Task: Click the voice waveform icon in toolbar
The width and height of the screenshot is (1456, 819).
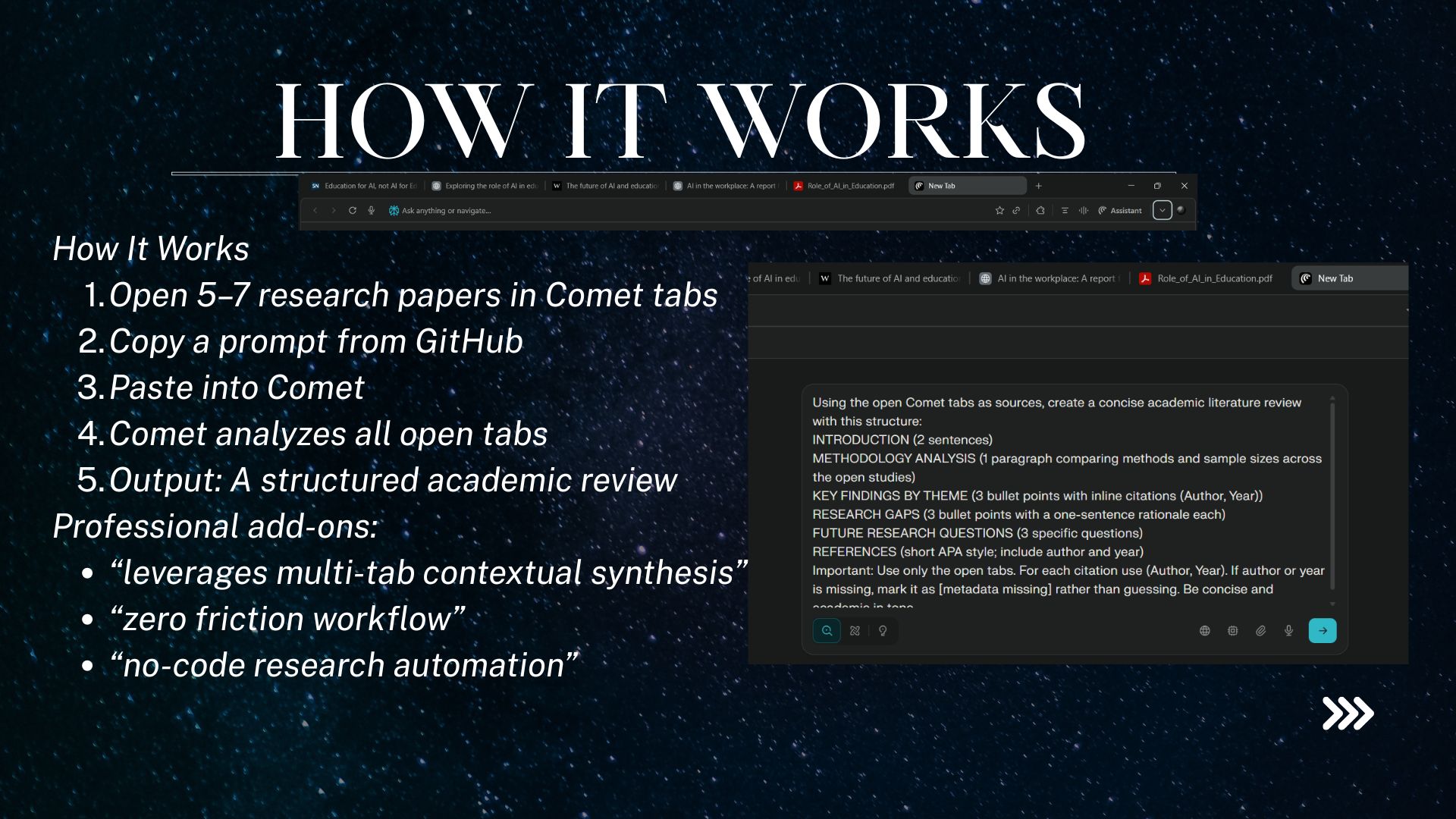Action: [1084, 211]
